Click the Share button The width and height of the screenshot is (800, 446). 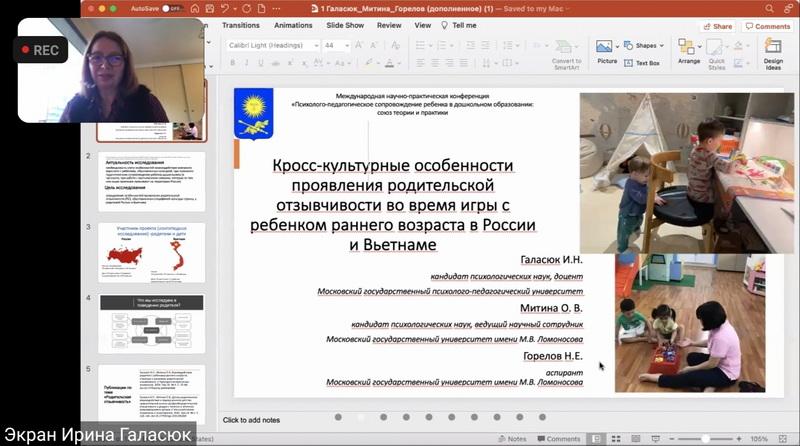717,26
